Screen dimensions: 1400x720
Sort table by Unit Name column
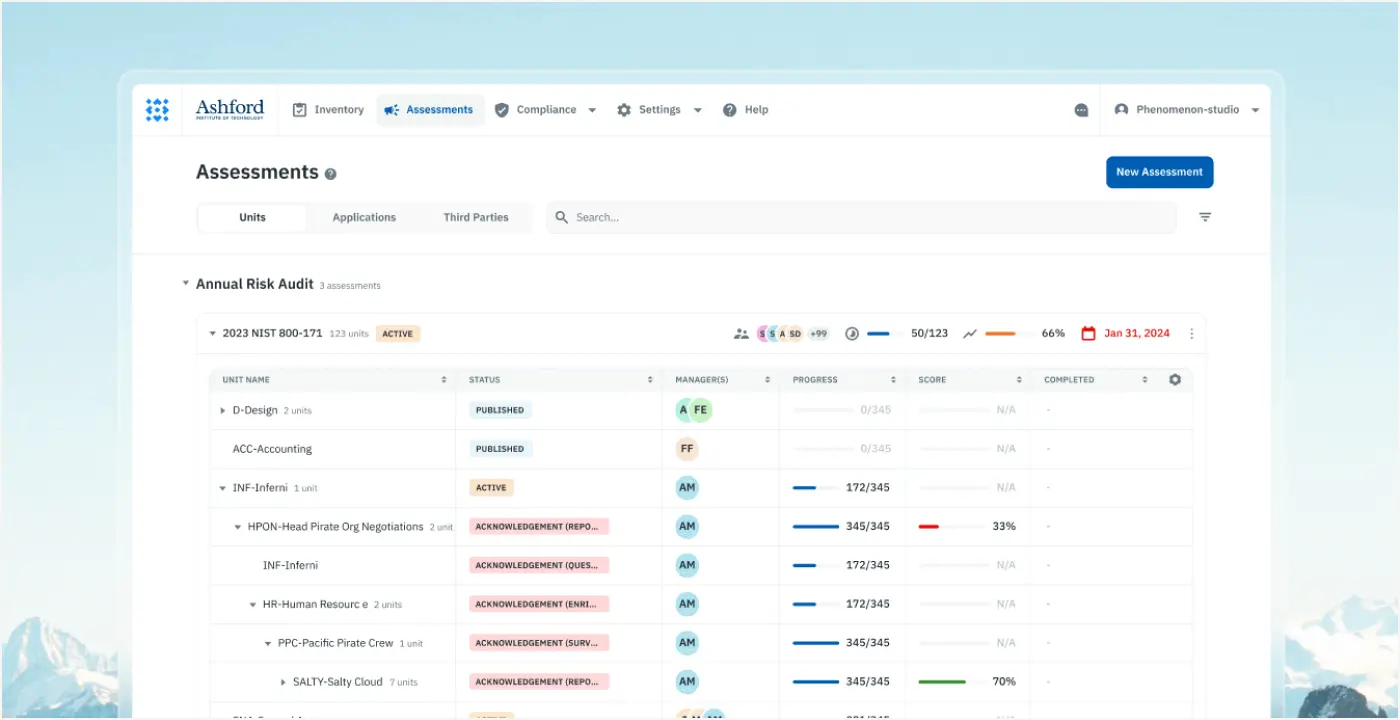[444, 380]
